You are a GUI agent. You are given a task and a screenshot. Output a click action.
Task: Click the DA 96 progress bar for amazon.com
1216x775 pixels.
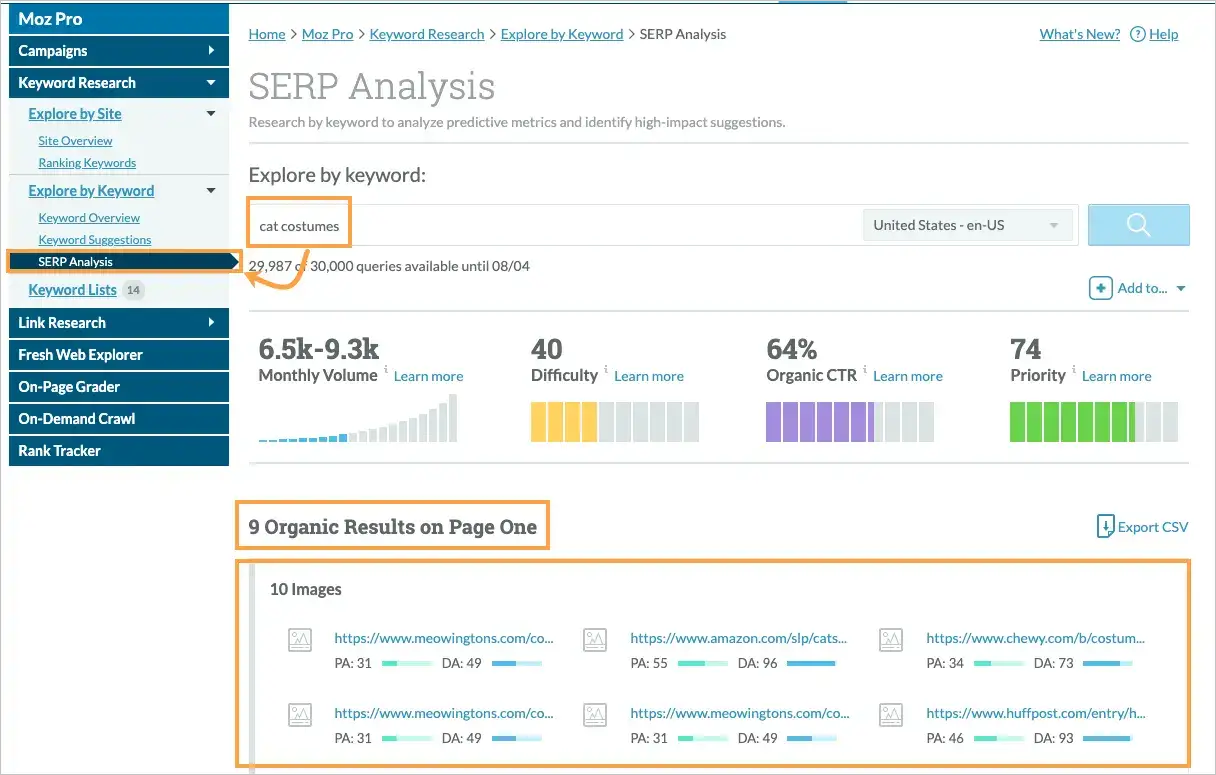pos(813,663)
